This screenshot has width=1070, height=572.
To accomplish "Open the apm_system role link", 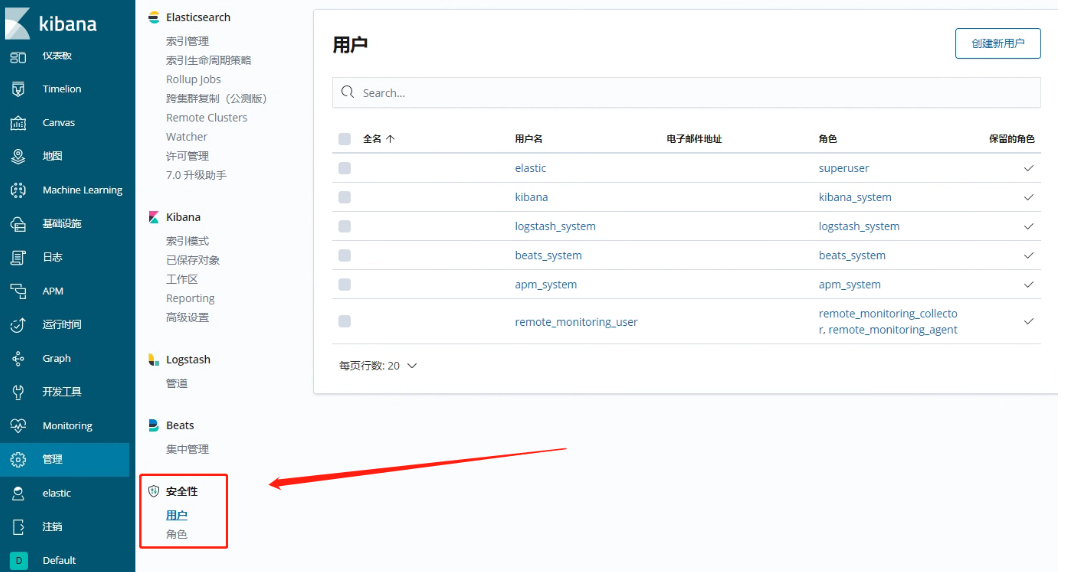I will pyautogui.click(x=850, y=284).
